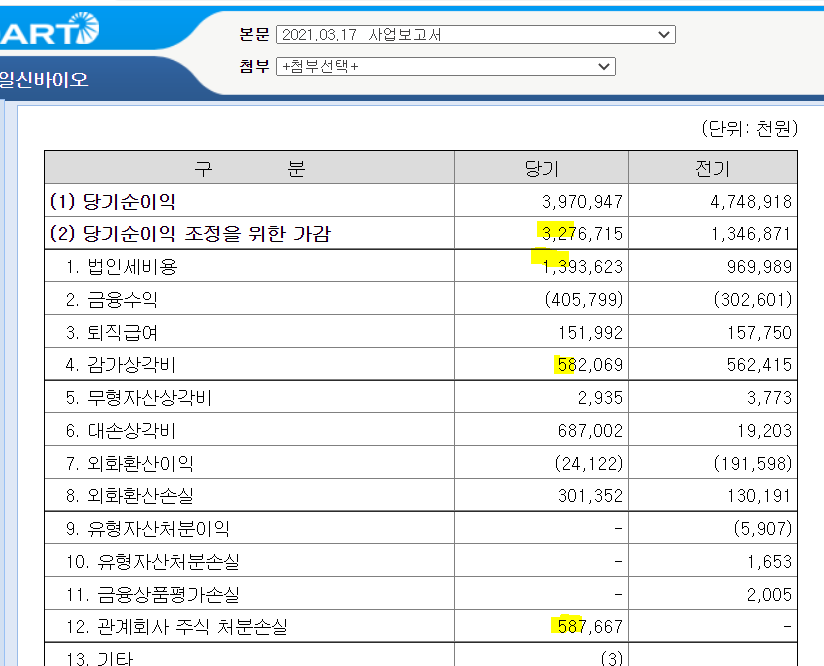824x666 pixels.
Task: Open the 본문 report dropdown
Action: (x=476, y=35)
